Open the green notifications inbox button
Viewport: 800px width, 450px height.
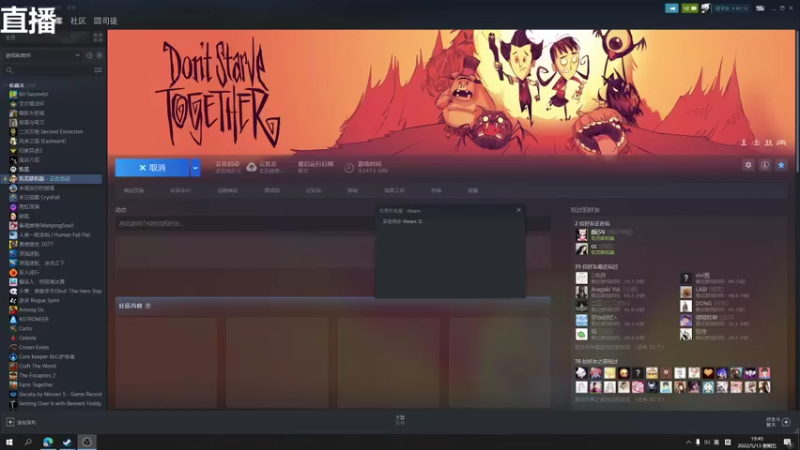689,8
